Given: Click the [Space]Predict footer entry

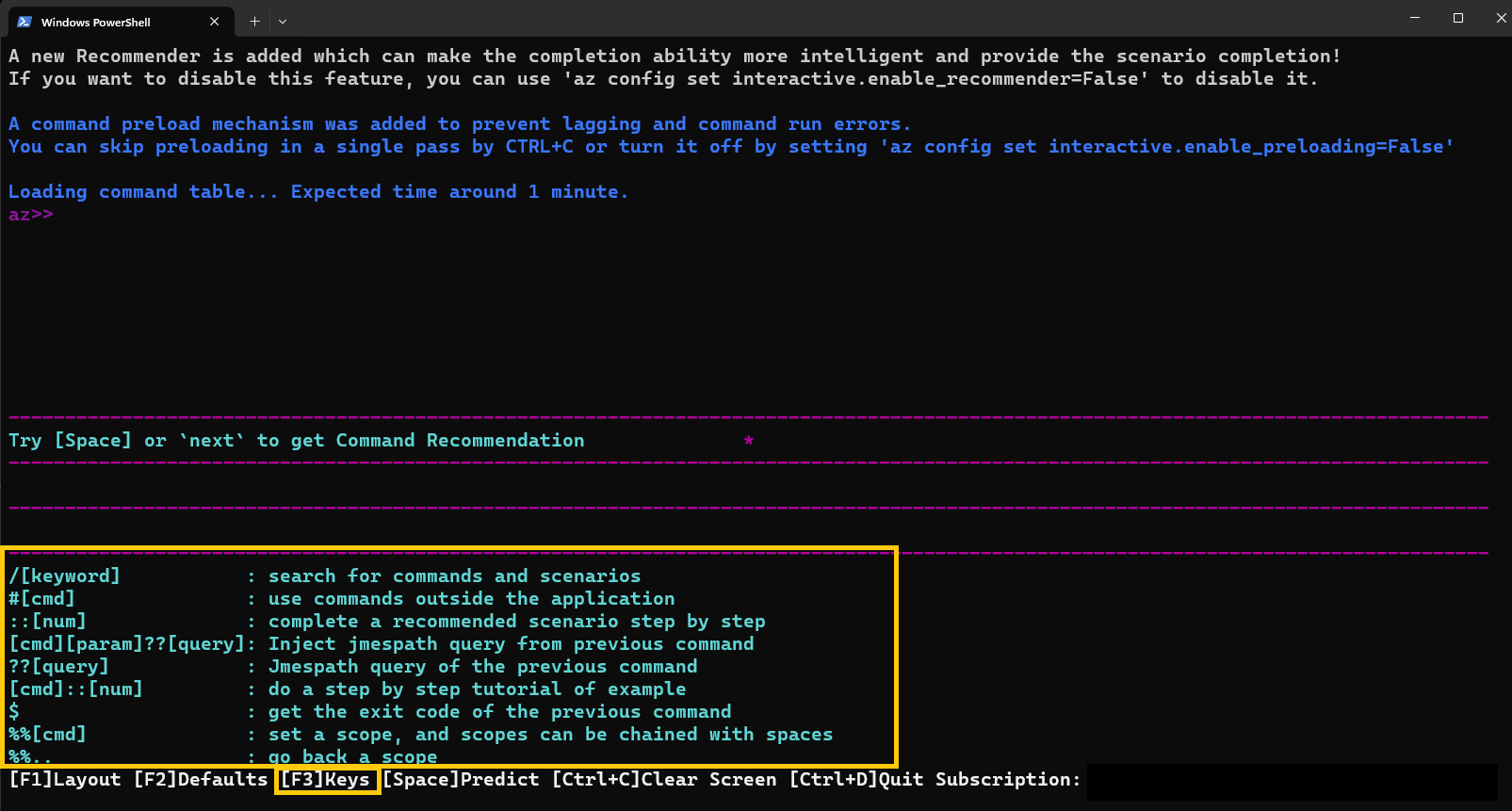Looking at the screenshot, I should [461, 780].
